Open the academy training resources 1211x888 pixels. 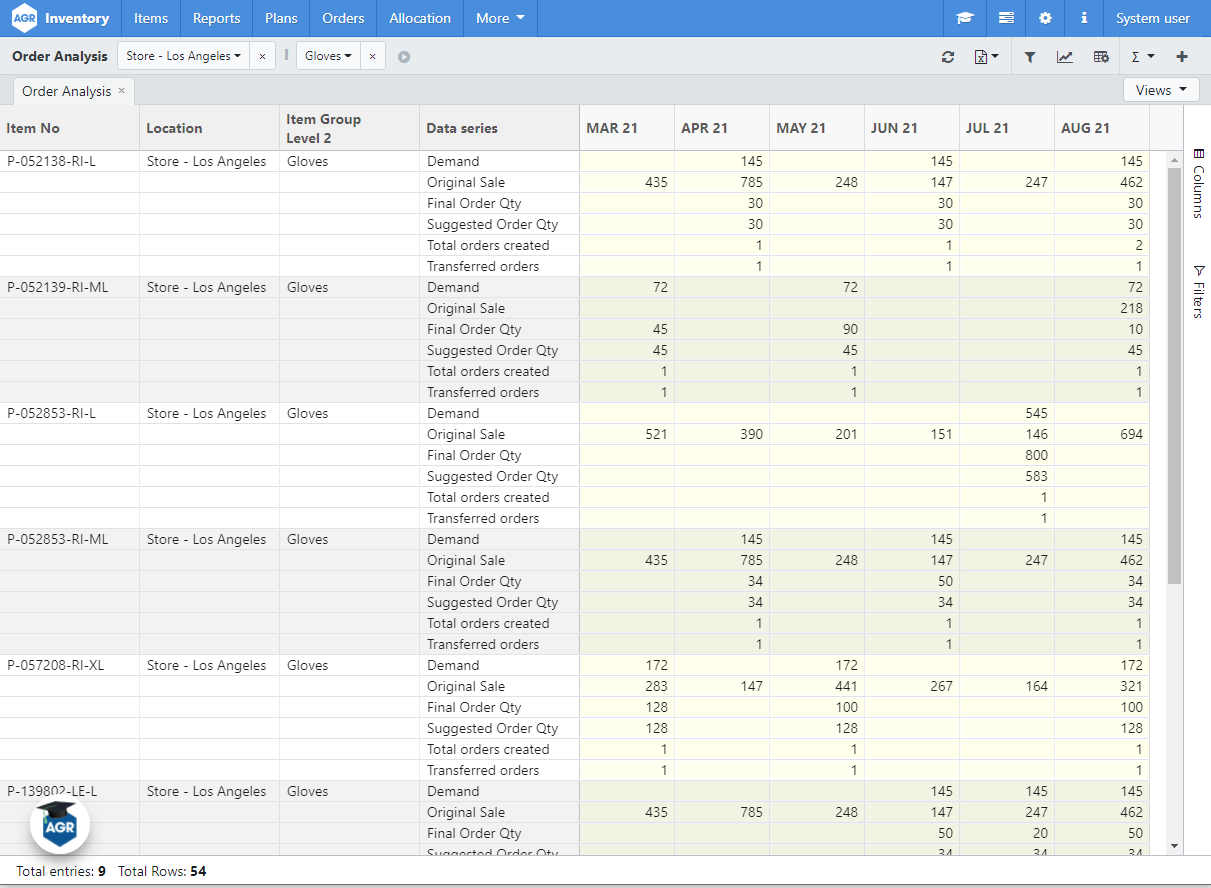964,18
